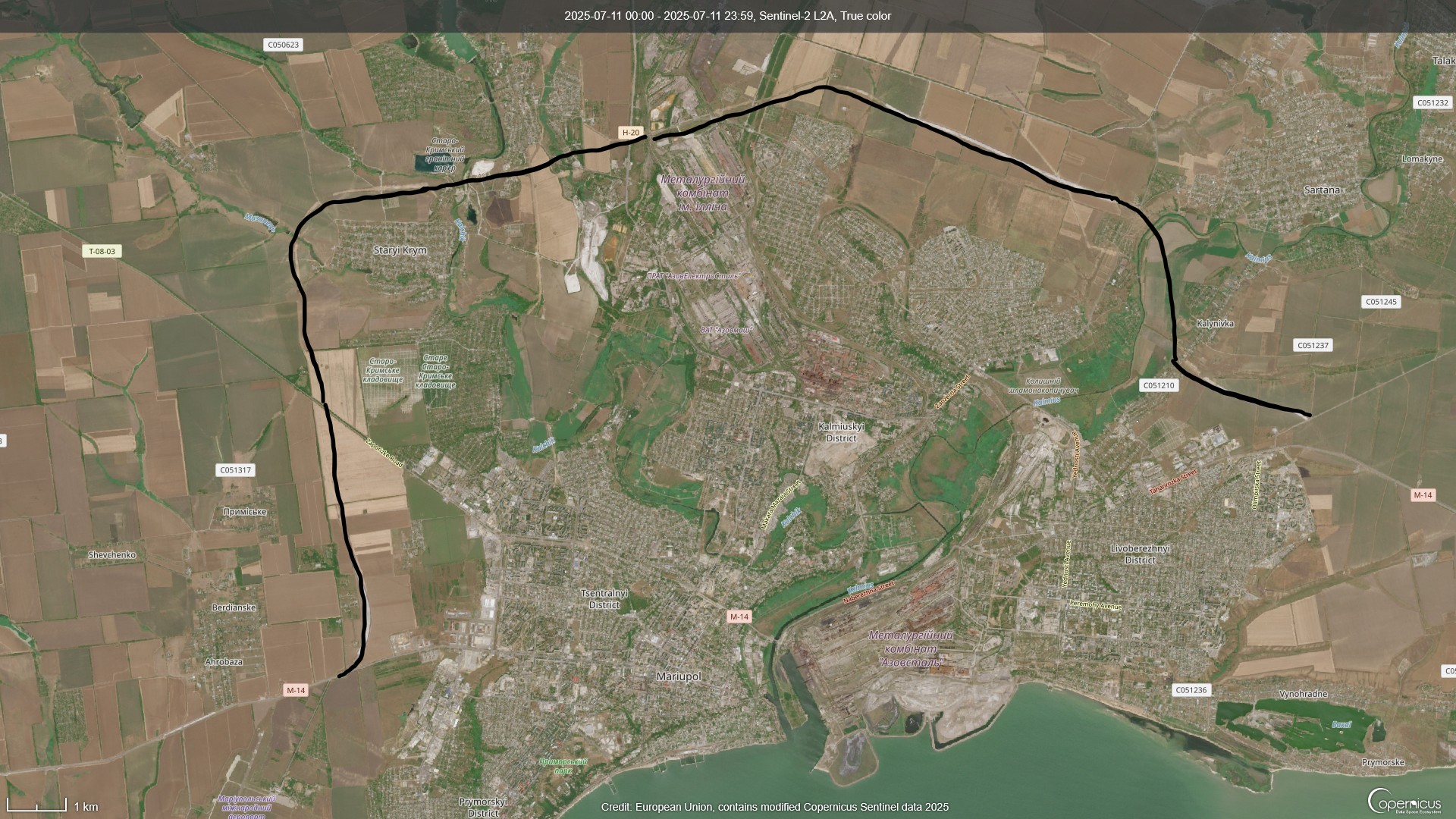
Task: Click the C051236 road marker near the coast
Action: 1191,690
